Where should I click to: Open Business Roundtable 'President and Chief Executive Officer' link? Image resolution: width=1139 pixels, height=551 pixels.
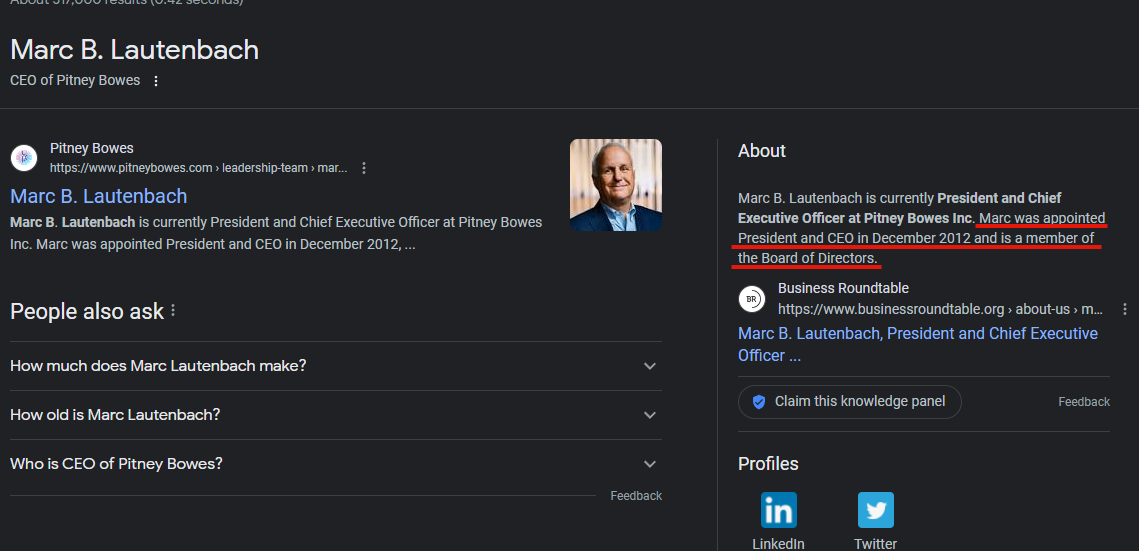(917, 344)
